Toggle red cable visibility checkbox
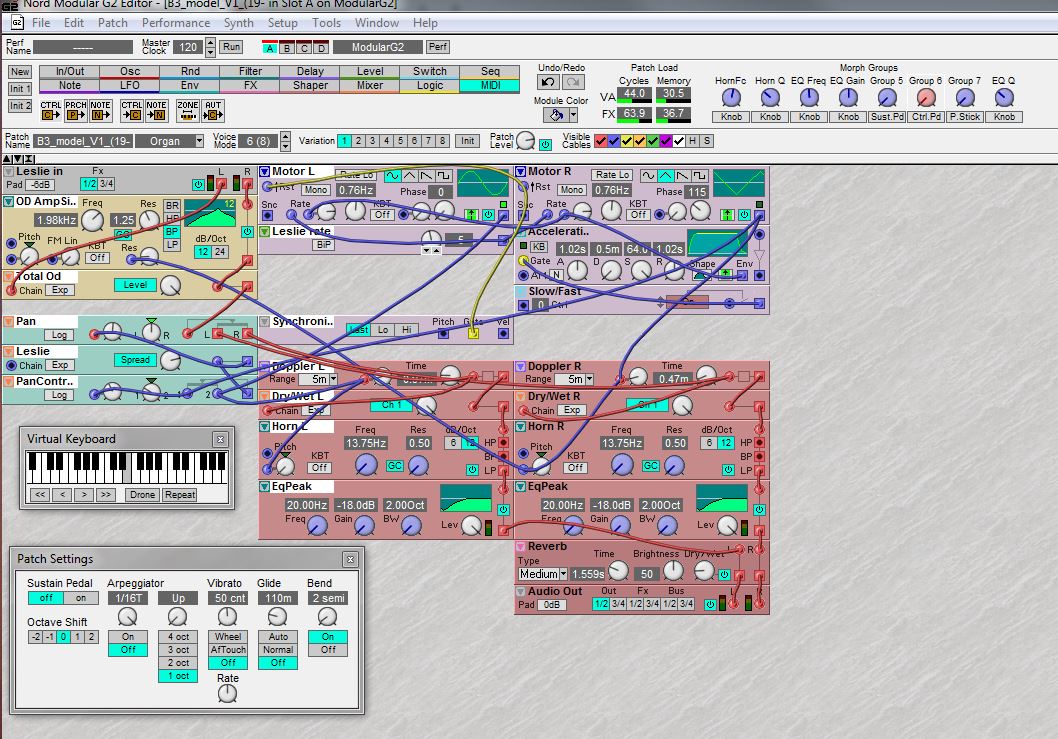Viewport: 1058px width, 739px height. [x=601, y=141]
